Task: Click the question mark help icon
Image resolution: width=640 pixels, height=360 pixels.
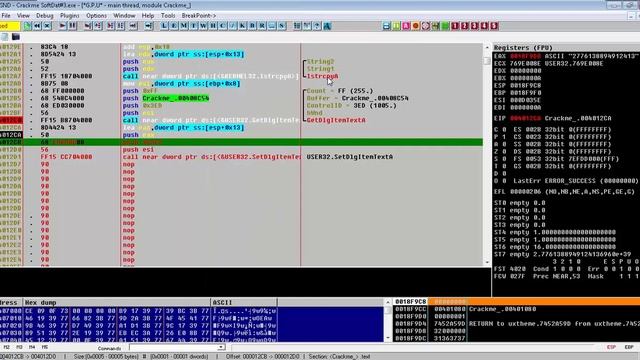Action: pyautogui.click(x=317, y=26)
